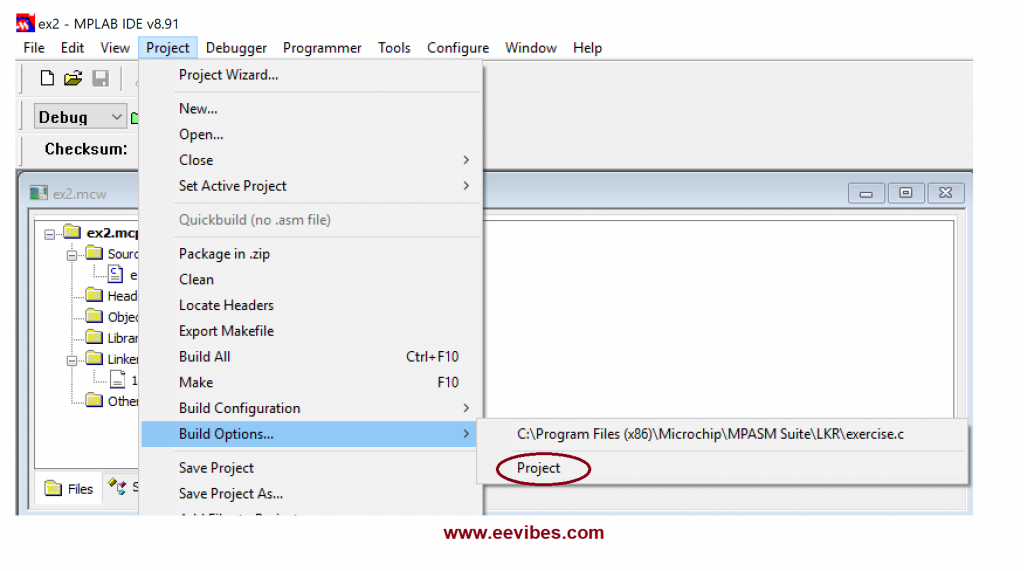Collapse the Linker Script tree node
1024x571 pixels.
72,360
